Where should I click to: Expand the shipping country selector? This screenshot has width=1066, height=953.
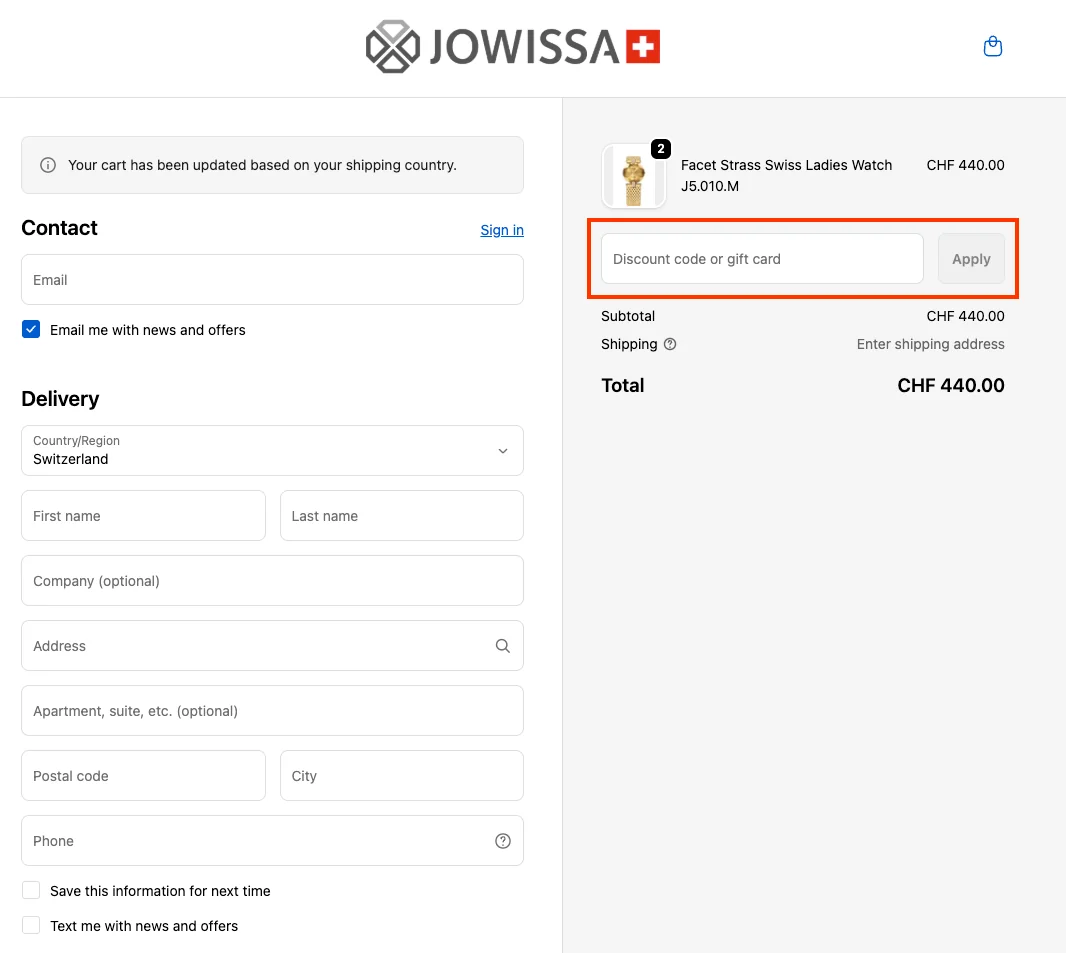[x=272, y=451]
